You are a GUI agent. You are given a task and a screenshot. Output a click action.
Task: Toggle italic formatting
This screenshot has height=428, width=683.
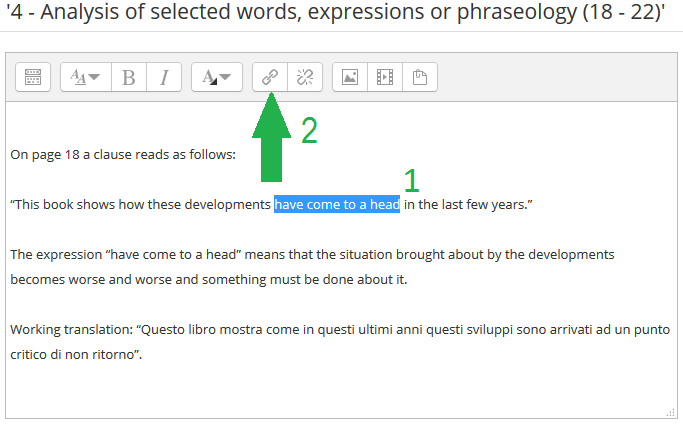(x=164, y=77)
